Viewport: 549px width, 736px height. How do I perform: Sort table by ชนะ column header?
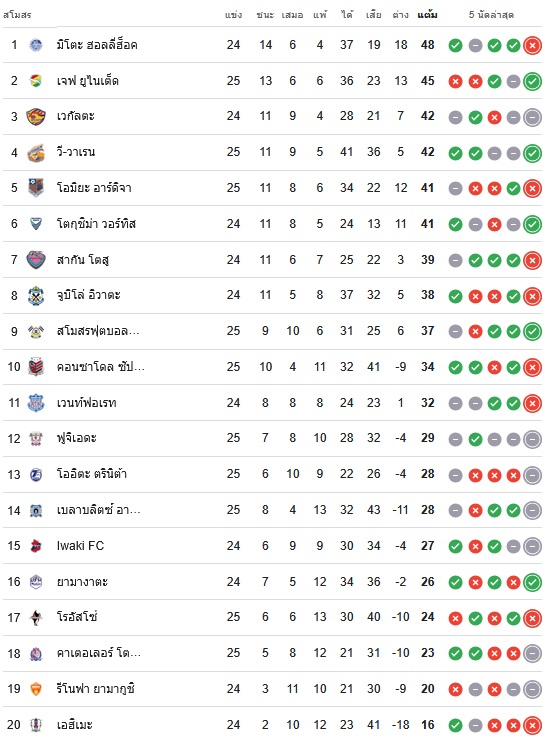pyautogui.click(x=265, y=15)
